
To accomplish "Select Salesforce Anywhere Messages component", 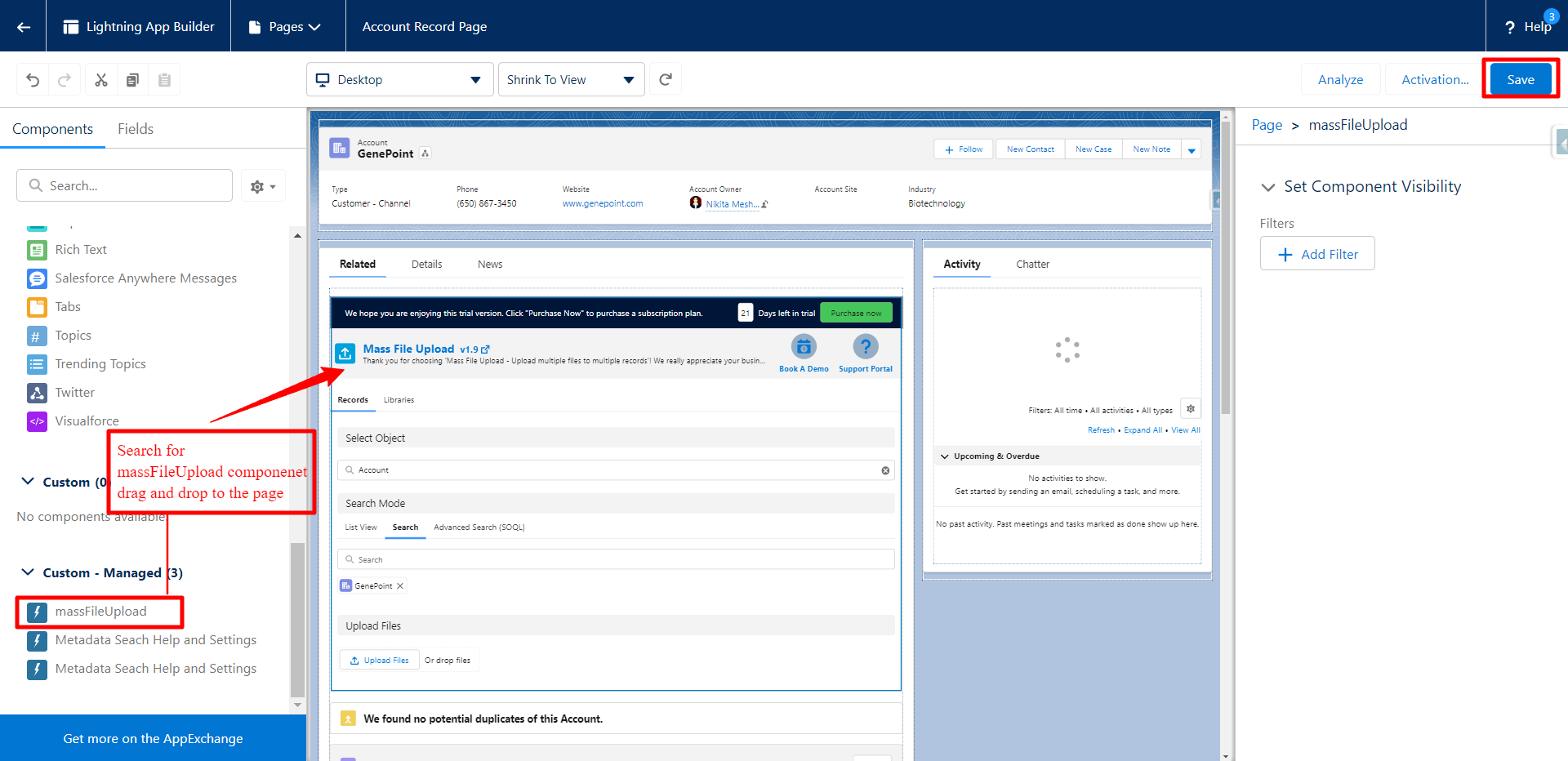I will [131, 278].
